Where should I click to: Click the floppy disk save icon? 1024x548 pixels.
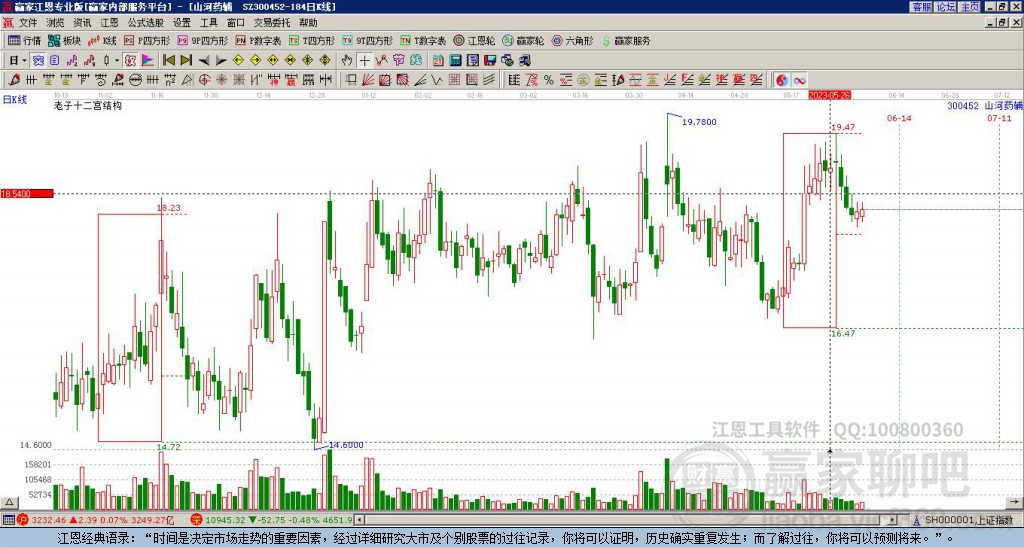tap(490, 61)
